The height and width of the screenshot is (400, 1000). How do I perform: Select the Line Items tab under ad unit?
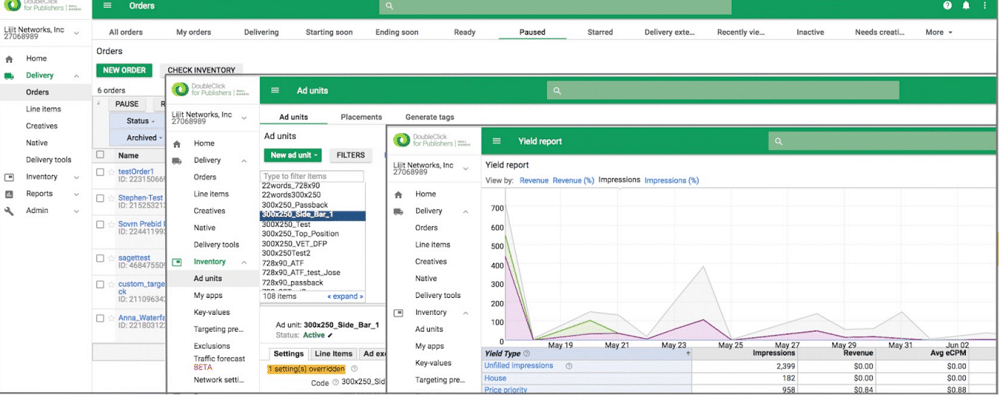(334, 354)
